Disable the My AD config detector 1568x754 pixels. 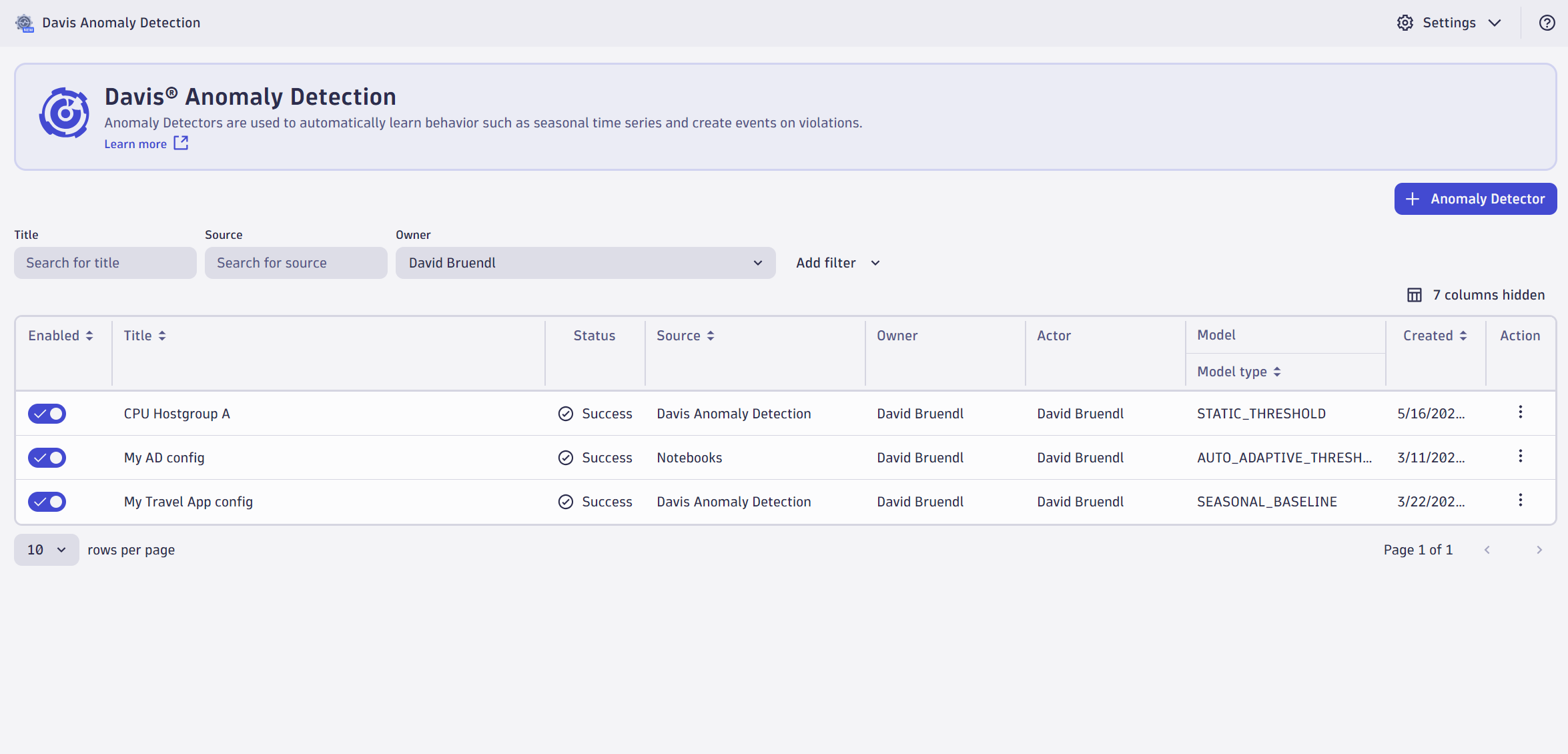(x=47, y=458)
